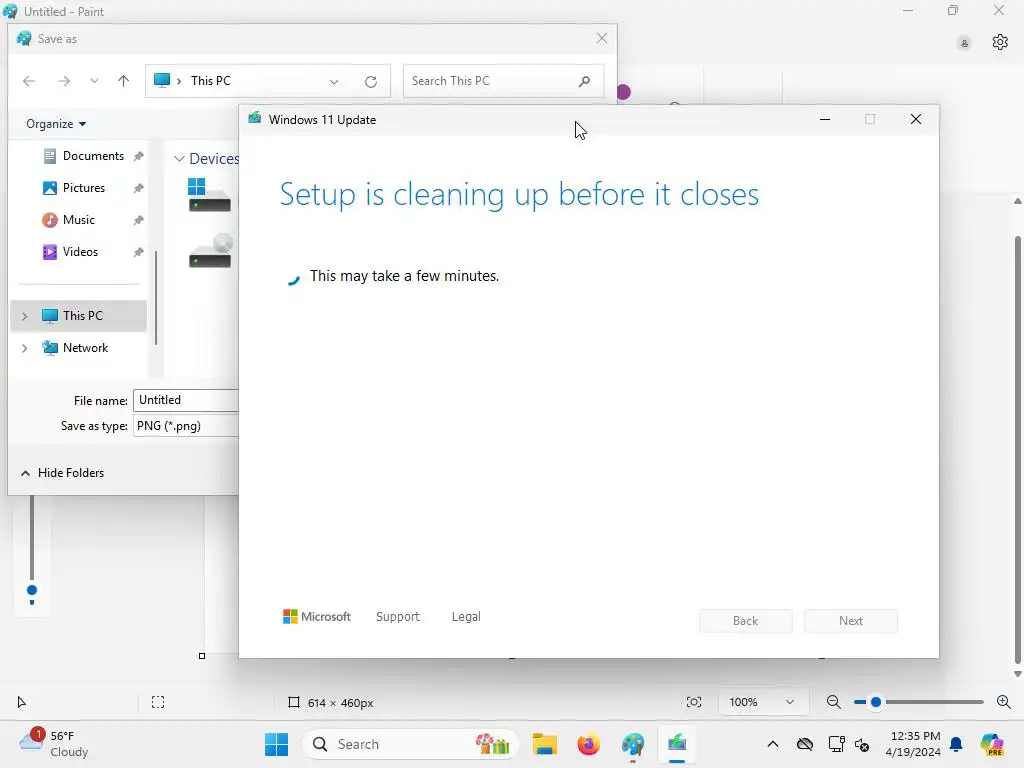Click Legal link in Windows 11 Update
Image resolution: width=1024 pixels, height=768 pixels.
tap(466, 616)
